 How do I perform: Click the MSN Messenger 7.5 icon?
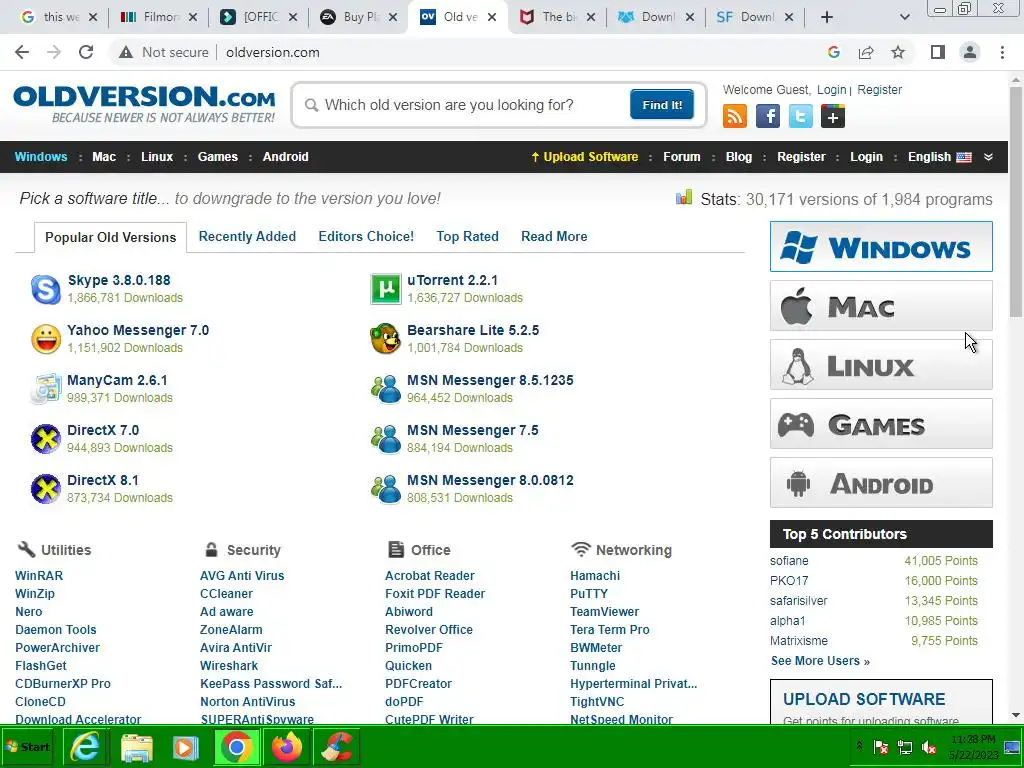pyautogui.click(x=386, y=439)
